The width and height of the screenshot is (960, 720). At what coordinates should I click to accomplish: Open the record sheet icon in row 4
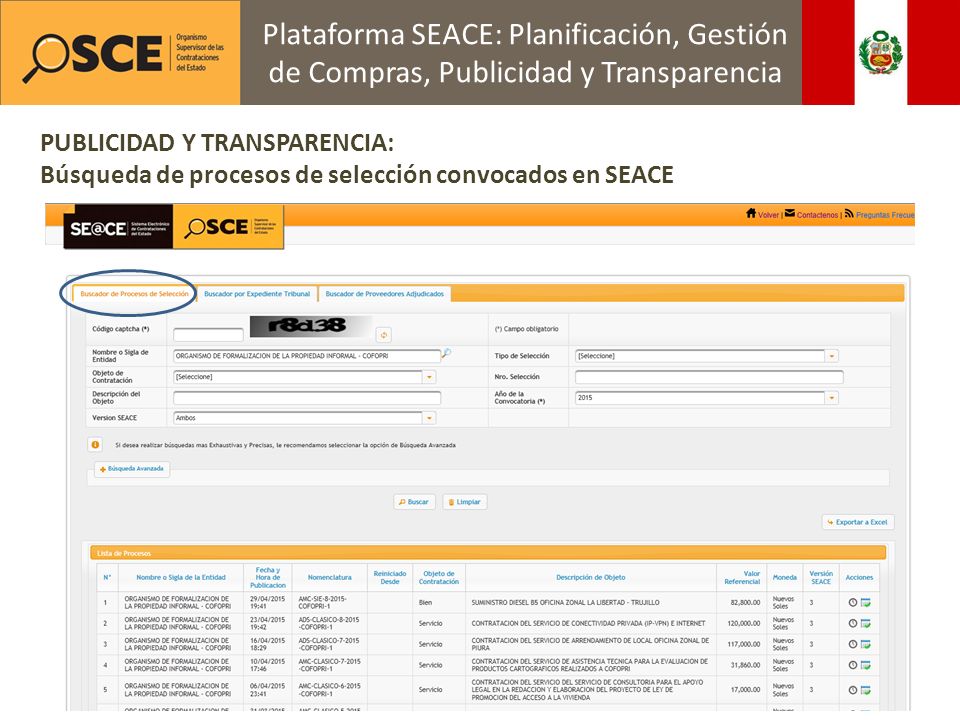866,665
